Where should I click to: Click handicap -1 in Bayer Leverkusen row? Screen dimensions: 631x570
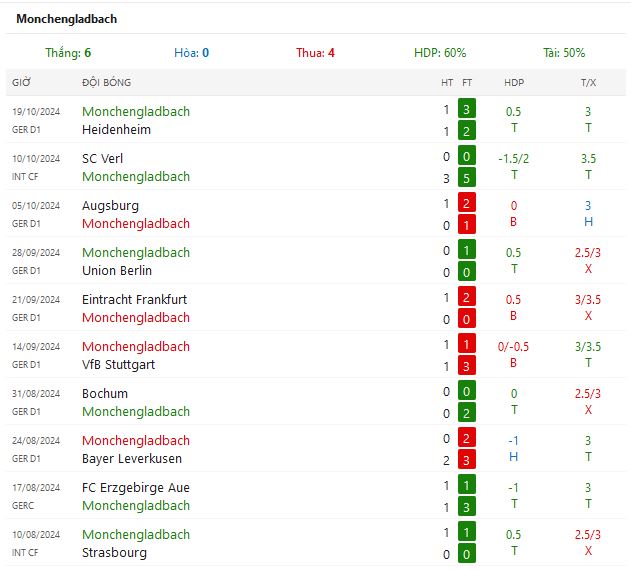pos(513,441)
